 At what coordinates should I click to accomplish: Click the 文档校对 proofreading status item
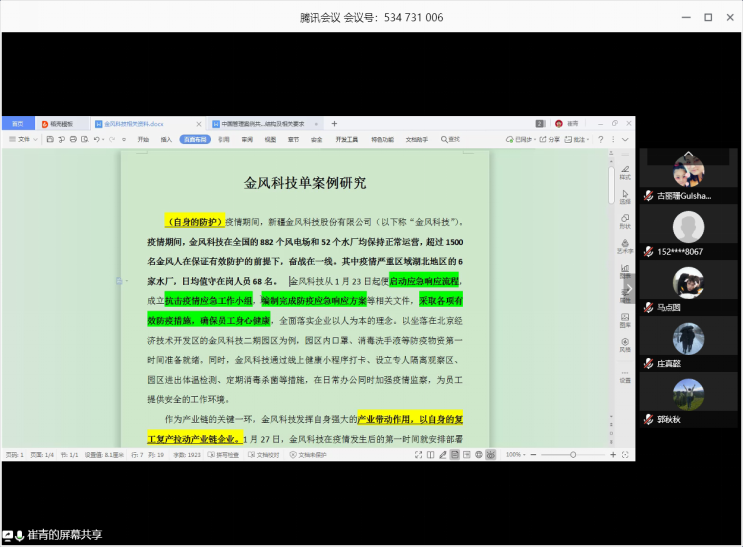tap(263, 455)
